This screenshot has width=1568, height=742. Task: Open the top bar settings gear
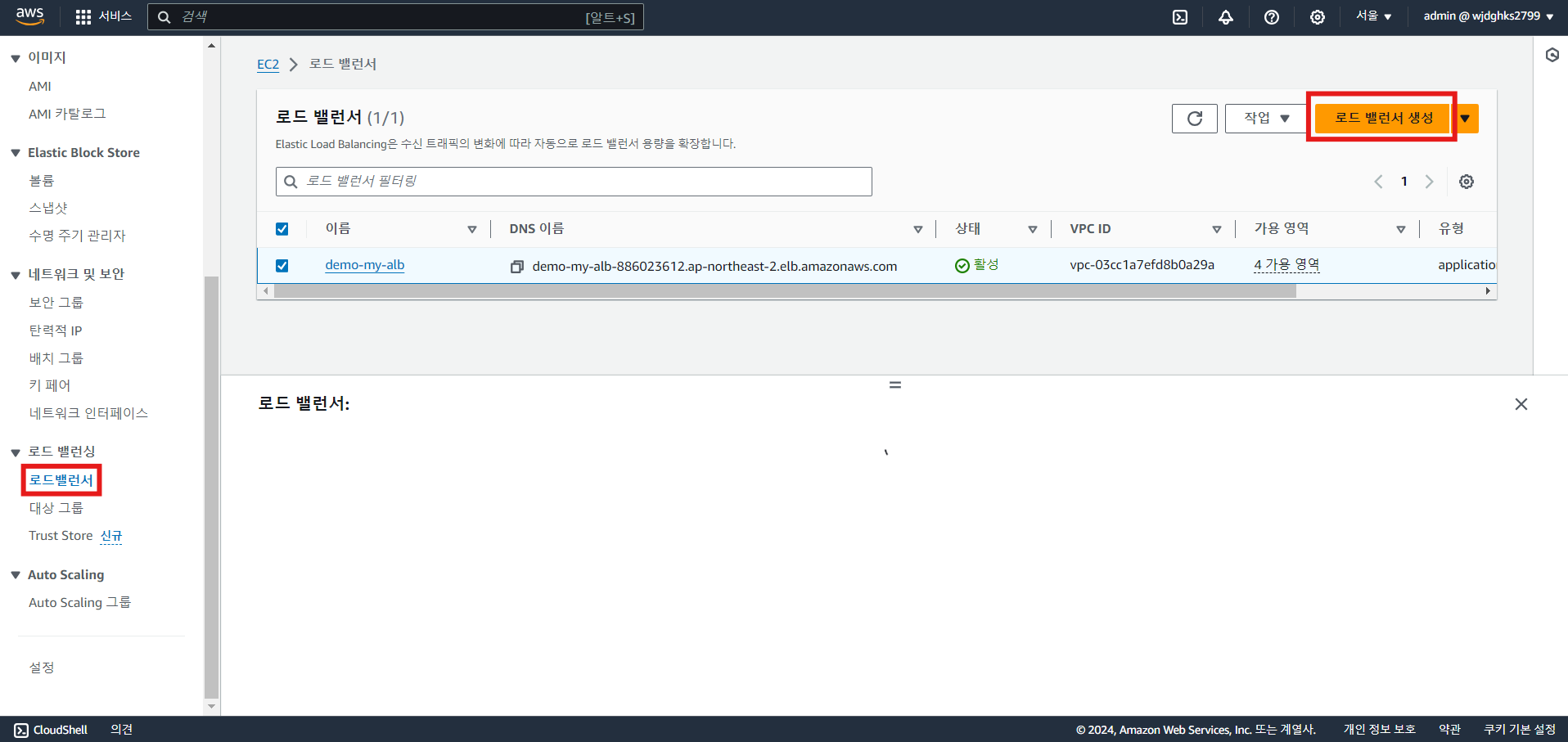tap(1318, 17)
